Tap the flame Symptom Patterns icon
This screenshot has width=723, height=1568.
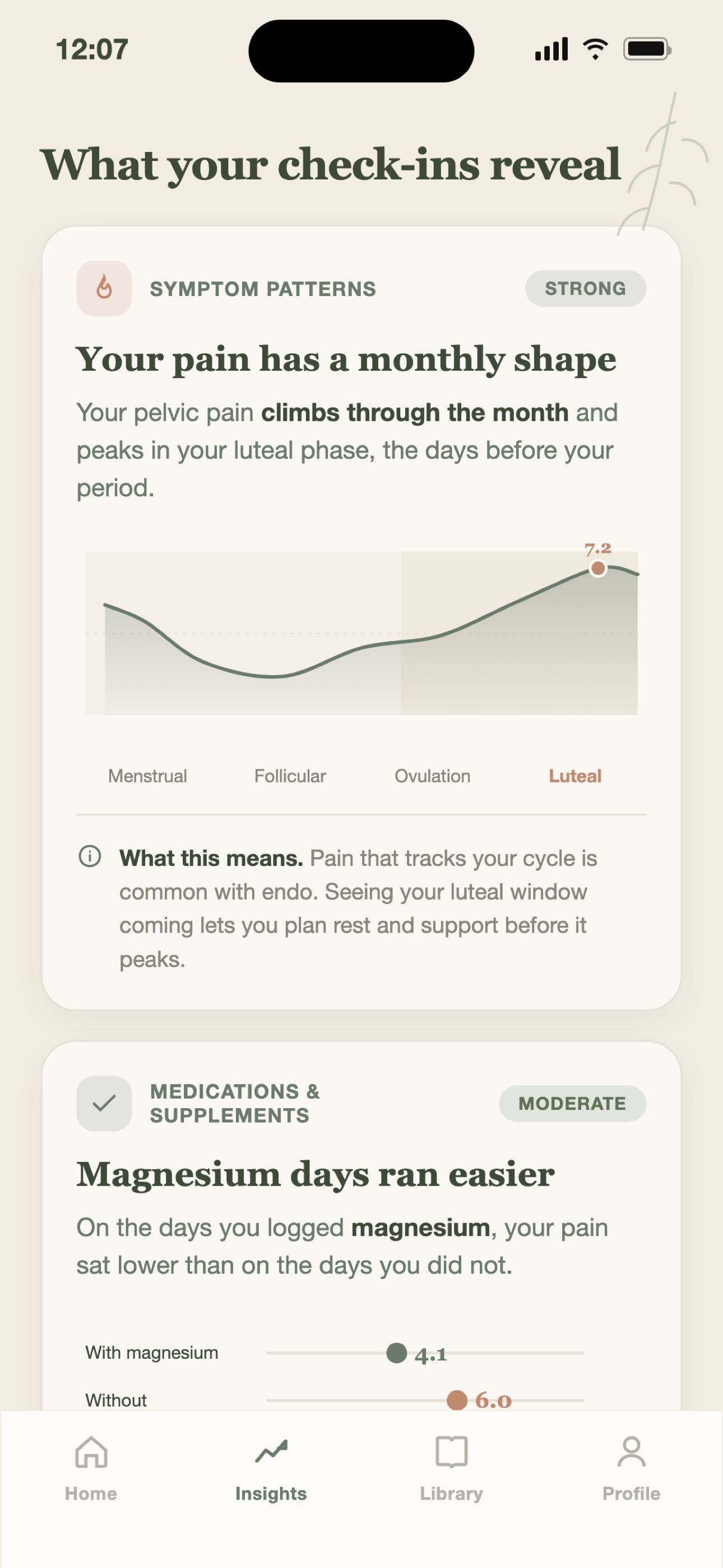104,288
